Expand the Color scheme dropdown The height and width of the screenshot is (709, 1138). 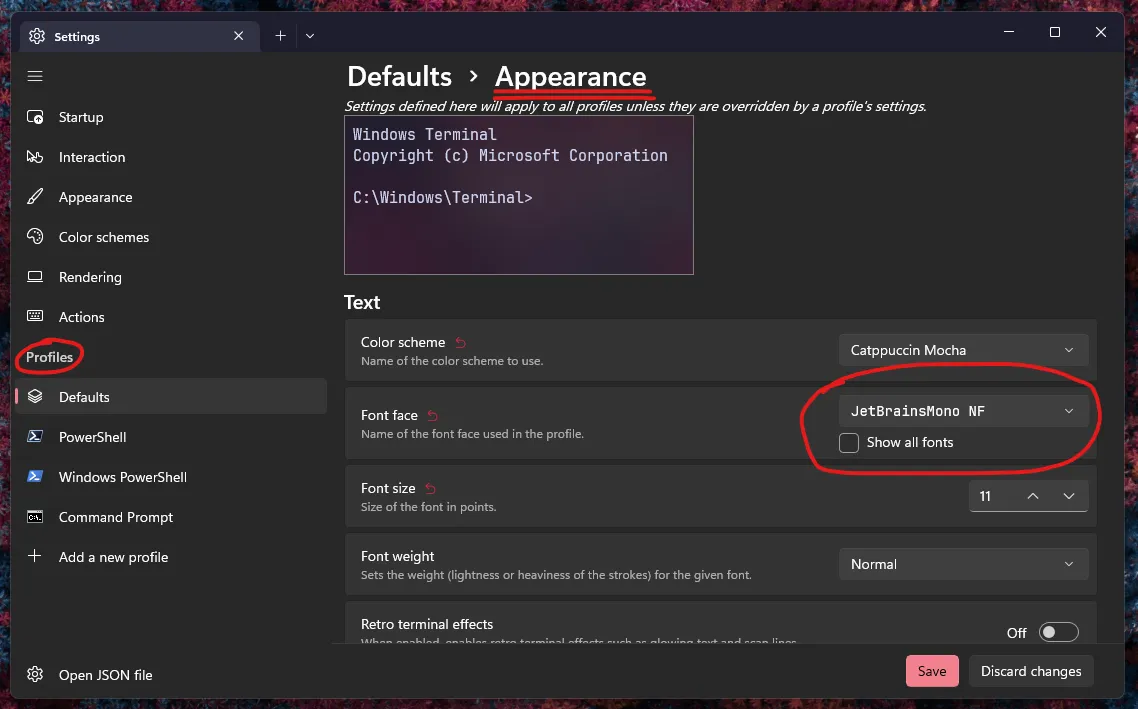click(962, 350)
